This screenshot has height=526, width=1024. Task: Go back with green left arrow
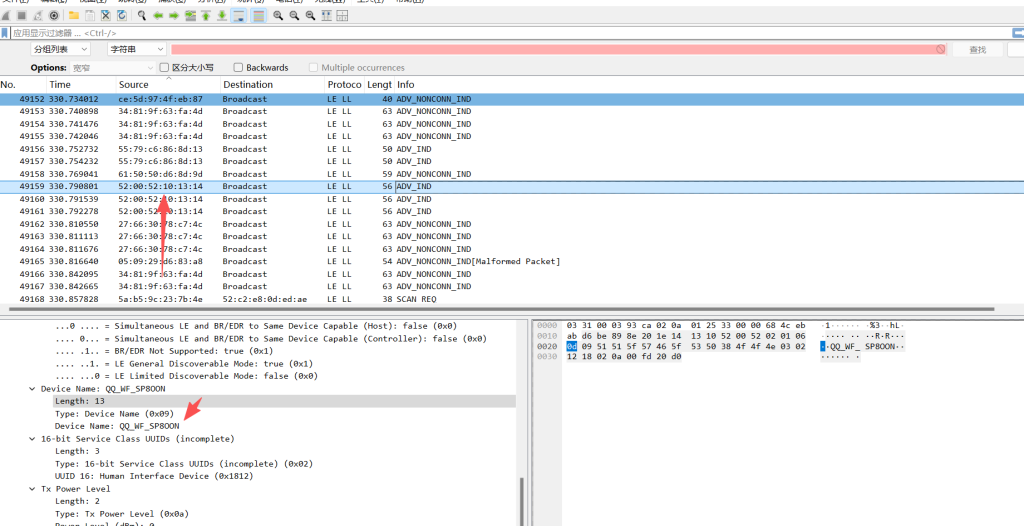pyautogui.click(x=158, y=16)
